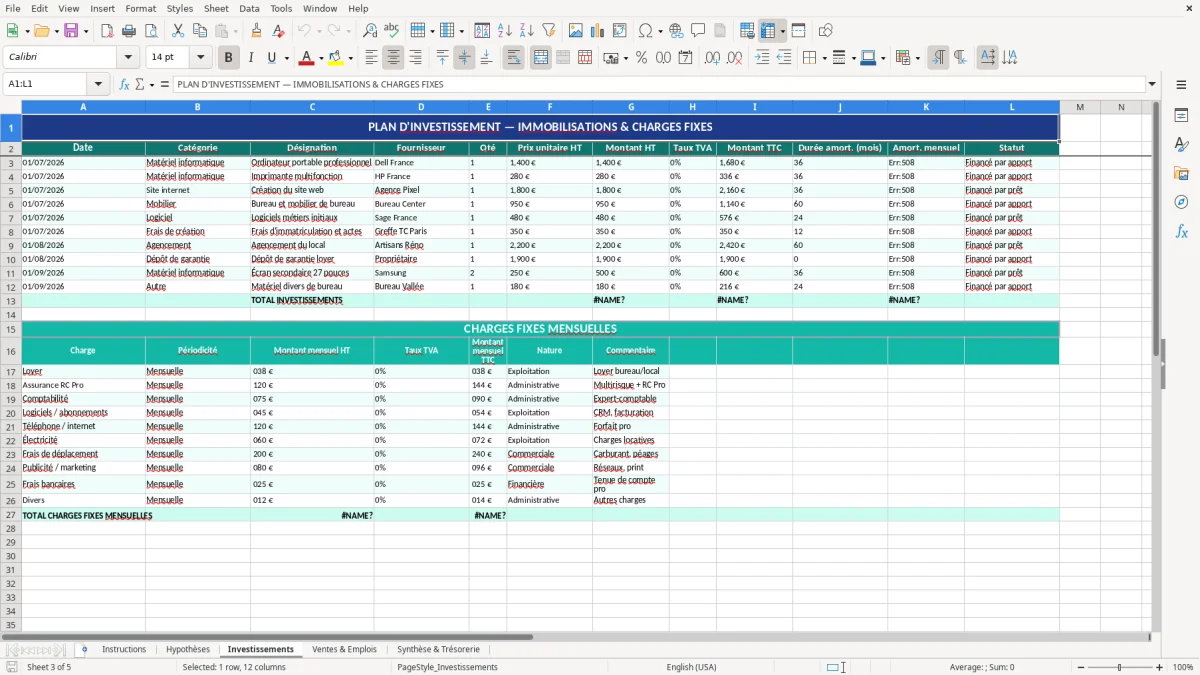1200x675 pixels.
Task: Select column header D
Action: [x=421, y=107]
